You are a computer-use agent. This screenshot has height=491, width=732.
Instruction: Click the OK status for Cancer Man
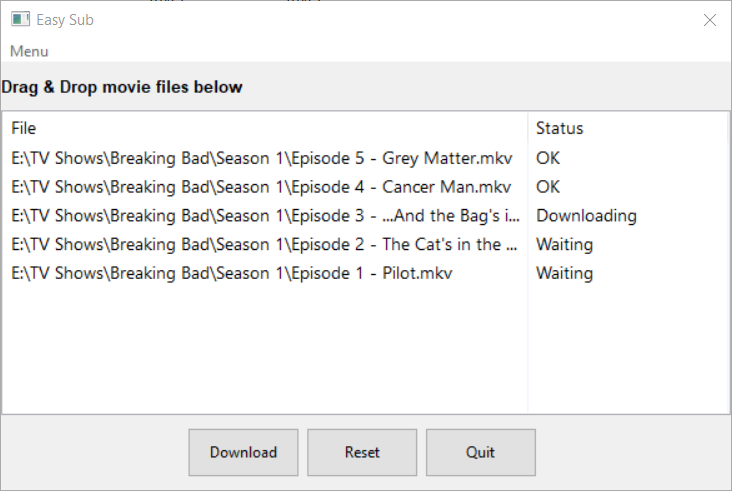[548, 186]
